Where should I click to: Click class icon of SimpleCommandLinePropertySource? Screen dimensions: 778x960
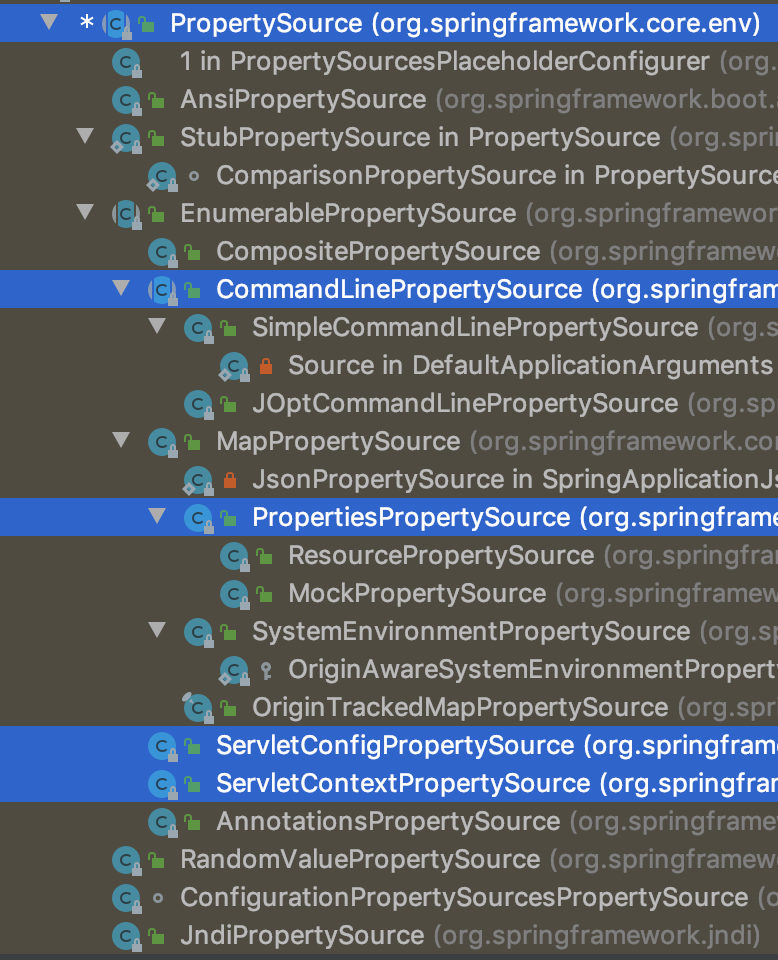199,328
